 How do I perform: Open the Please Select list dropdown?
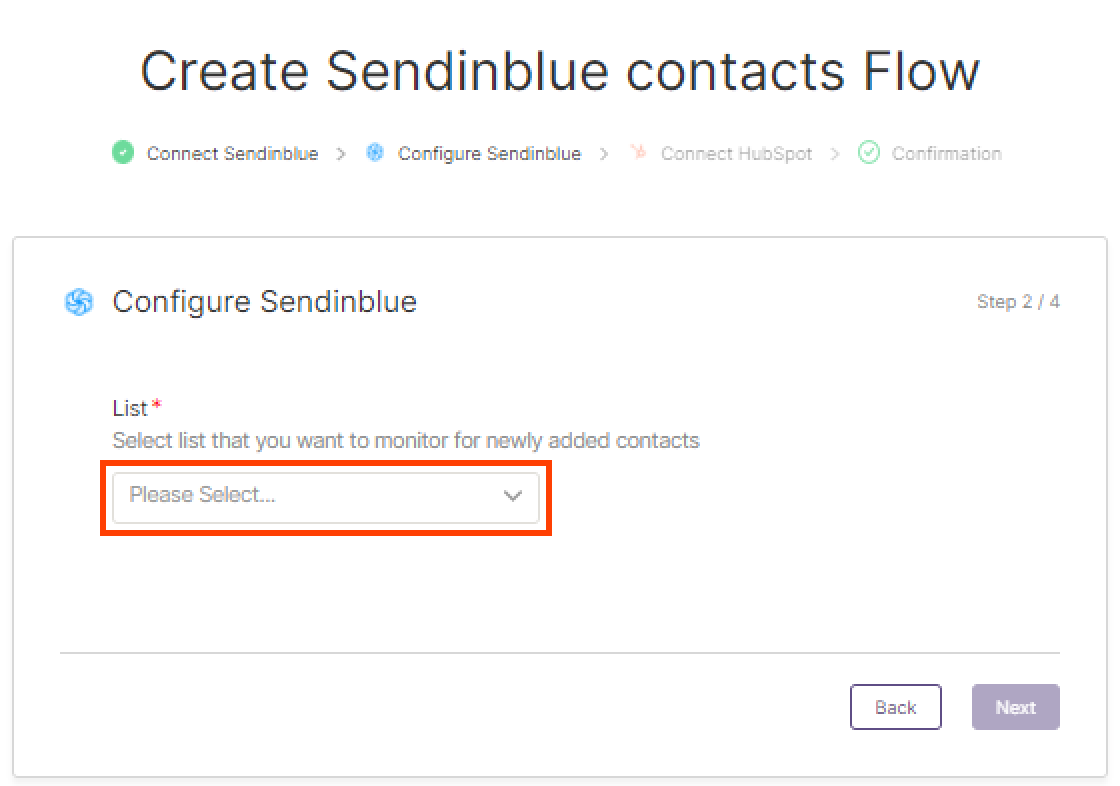[x=326, y=497]
